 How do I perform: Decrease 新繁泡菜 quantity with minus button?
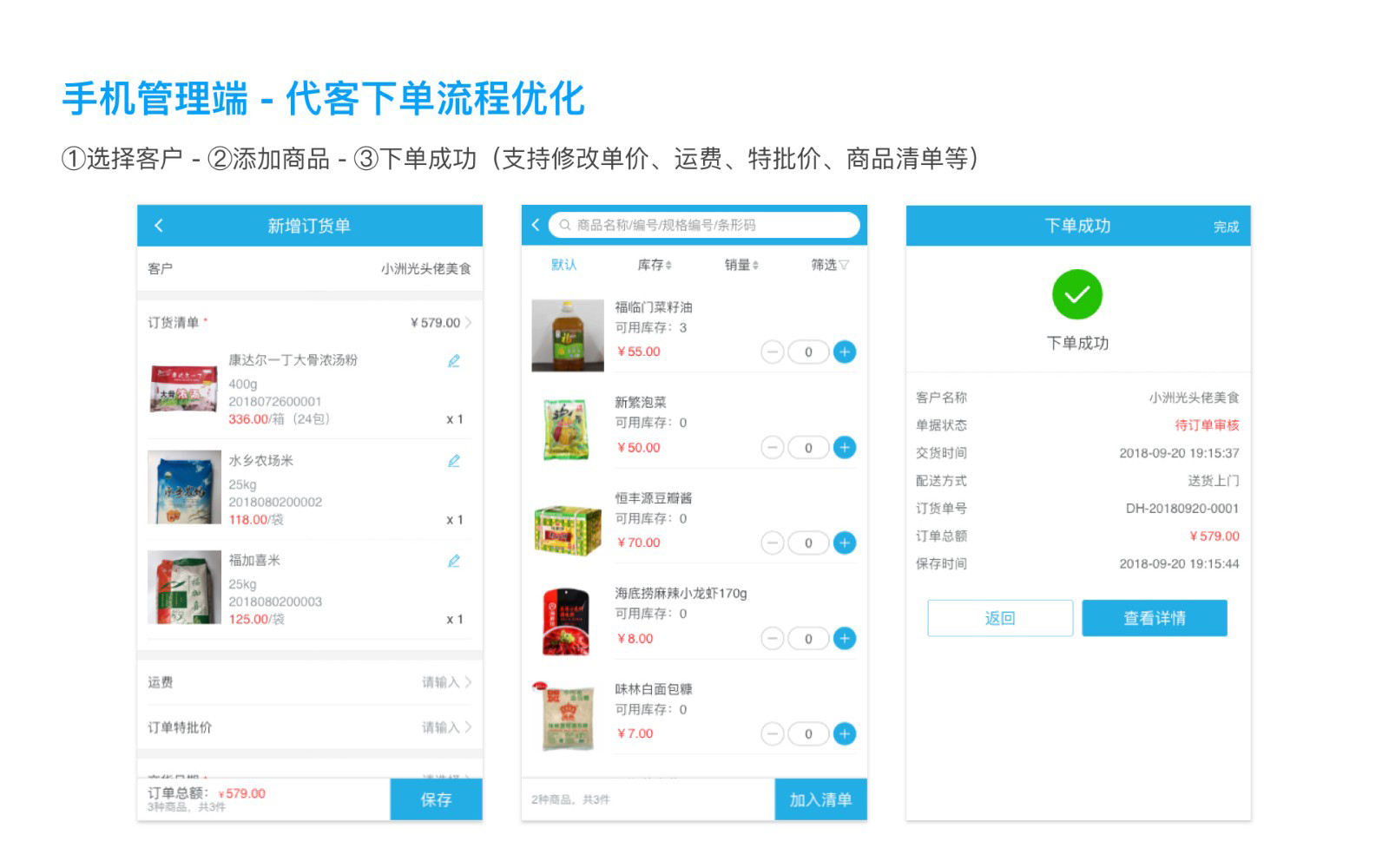pyautogui.click(x=772, y=448)
